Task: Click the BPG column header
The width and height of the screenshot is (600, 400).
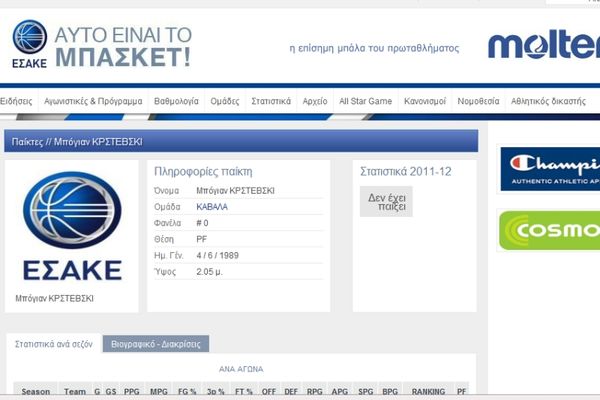Action: tap(390, 391)
